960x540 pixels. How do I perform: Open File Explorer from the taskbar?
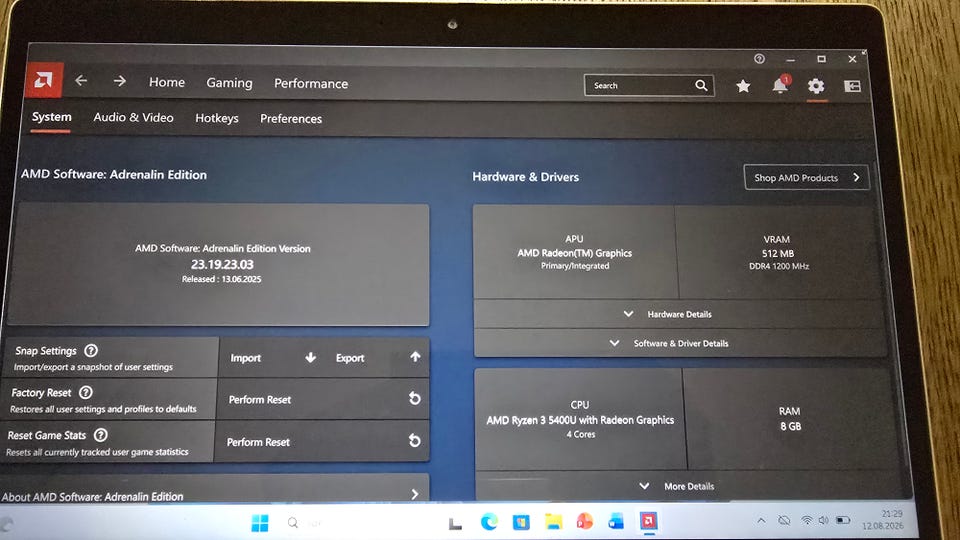[553, 522]
